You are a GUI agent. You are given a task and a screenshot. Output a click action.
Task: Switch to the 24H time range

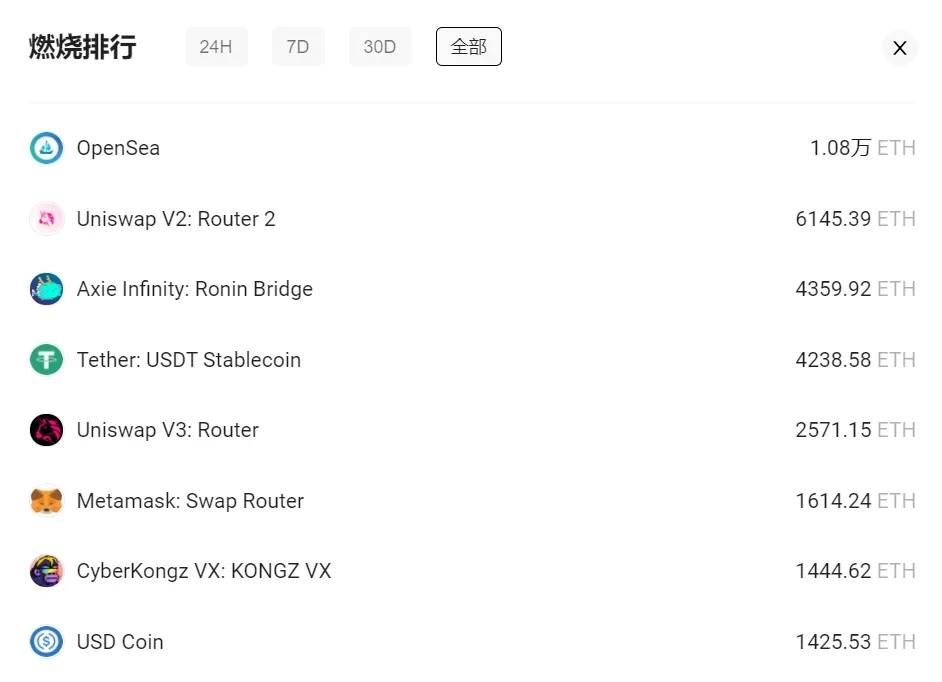coord(216,47)
